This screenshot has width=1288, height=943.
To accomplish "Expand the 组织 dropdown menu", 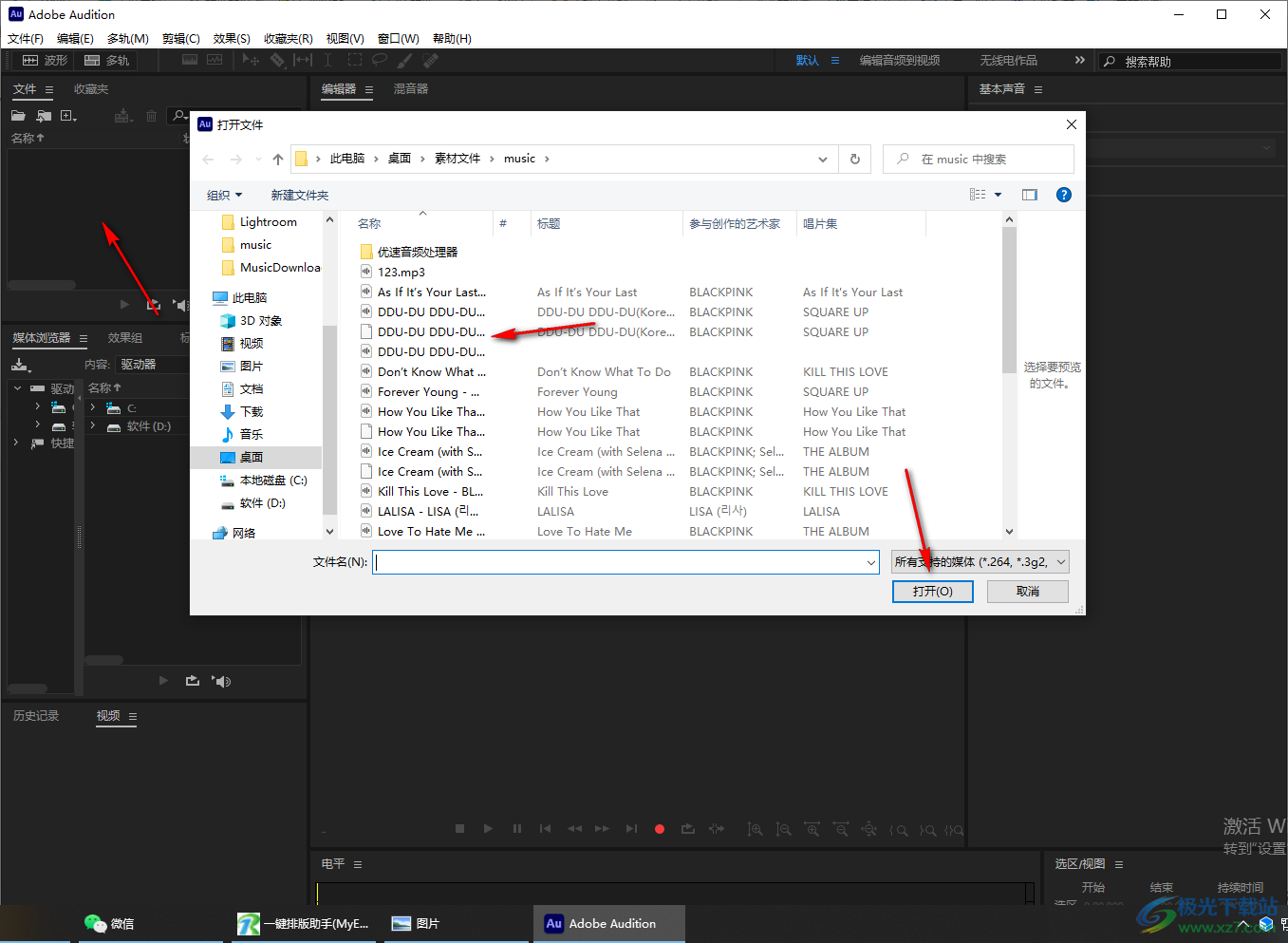I will click(x=225, y=195).
